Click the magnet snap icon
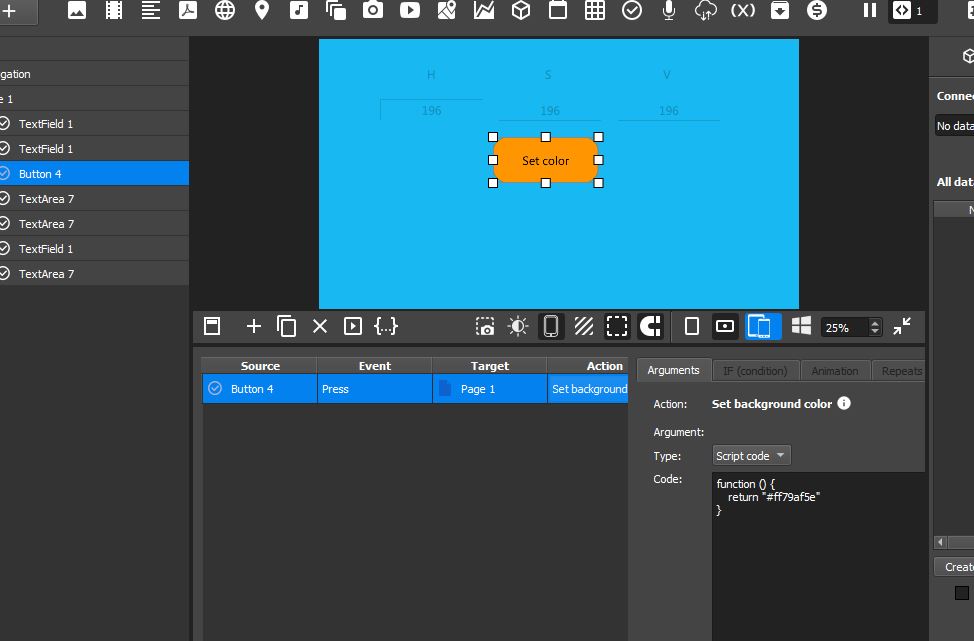The width and height of the screenshot is (974, 641). [650, 326]
